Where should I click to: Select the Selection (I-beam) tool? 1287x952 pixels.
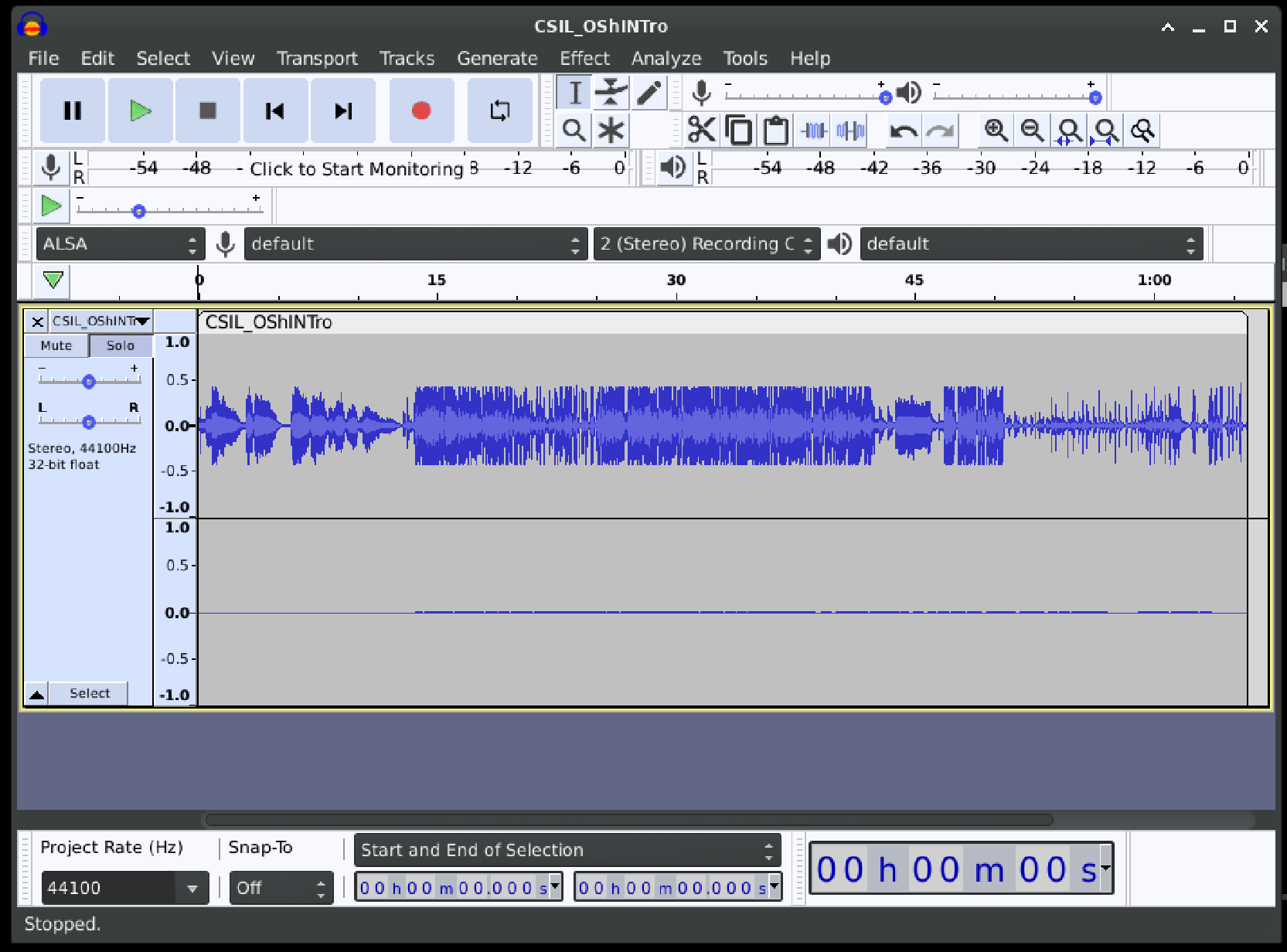click(574, 92)
